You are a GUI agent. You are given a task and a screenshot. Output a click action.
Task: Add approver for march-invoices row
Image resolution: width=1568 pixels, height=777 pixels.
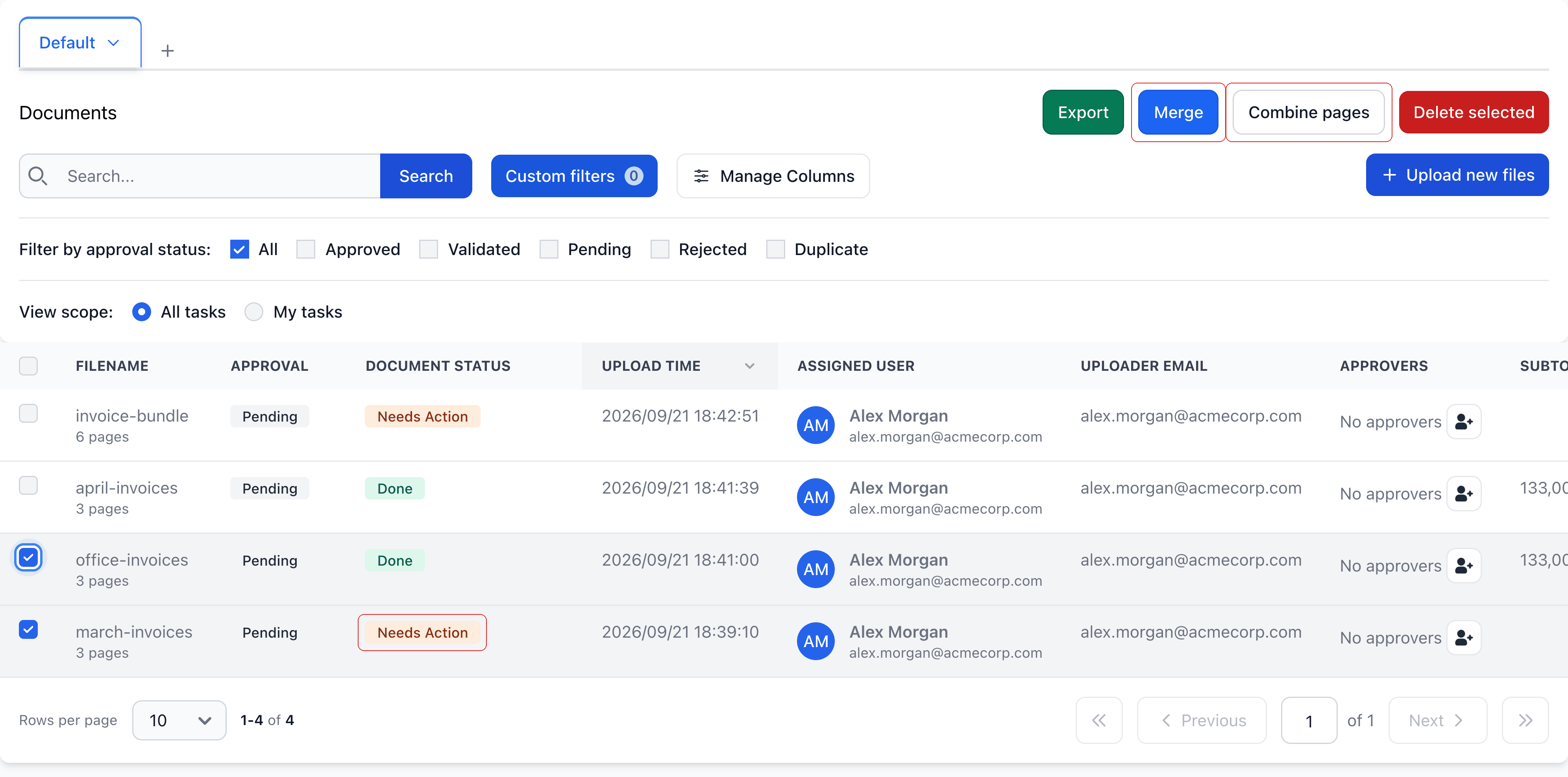(x=1463, y=638)
